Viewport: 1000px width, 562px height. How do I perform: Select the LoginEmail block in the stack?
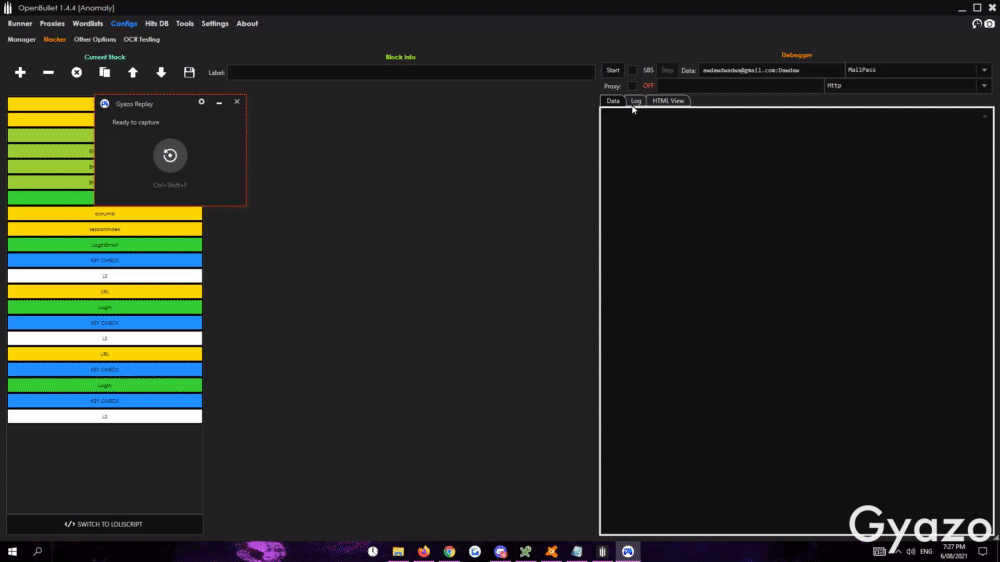pyautogui.click(x=105, y=245)
